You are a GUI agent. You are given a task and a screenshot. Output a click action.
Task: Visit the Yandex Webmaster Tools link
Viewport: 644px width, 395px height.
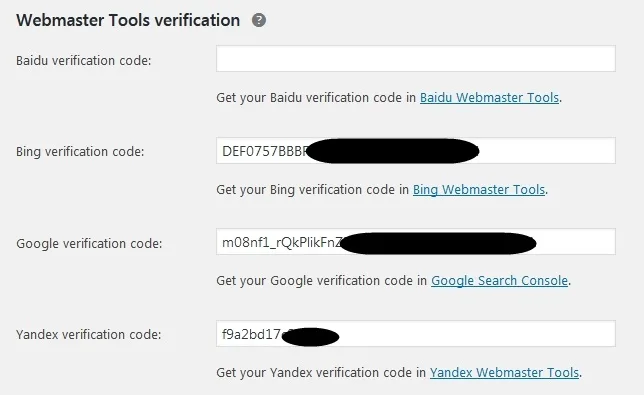(504, 373)
